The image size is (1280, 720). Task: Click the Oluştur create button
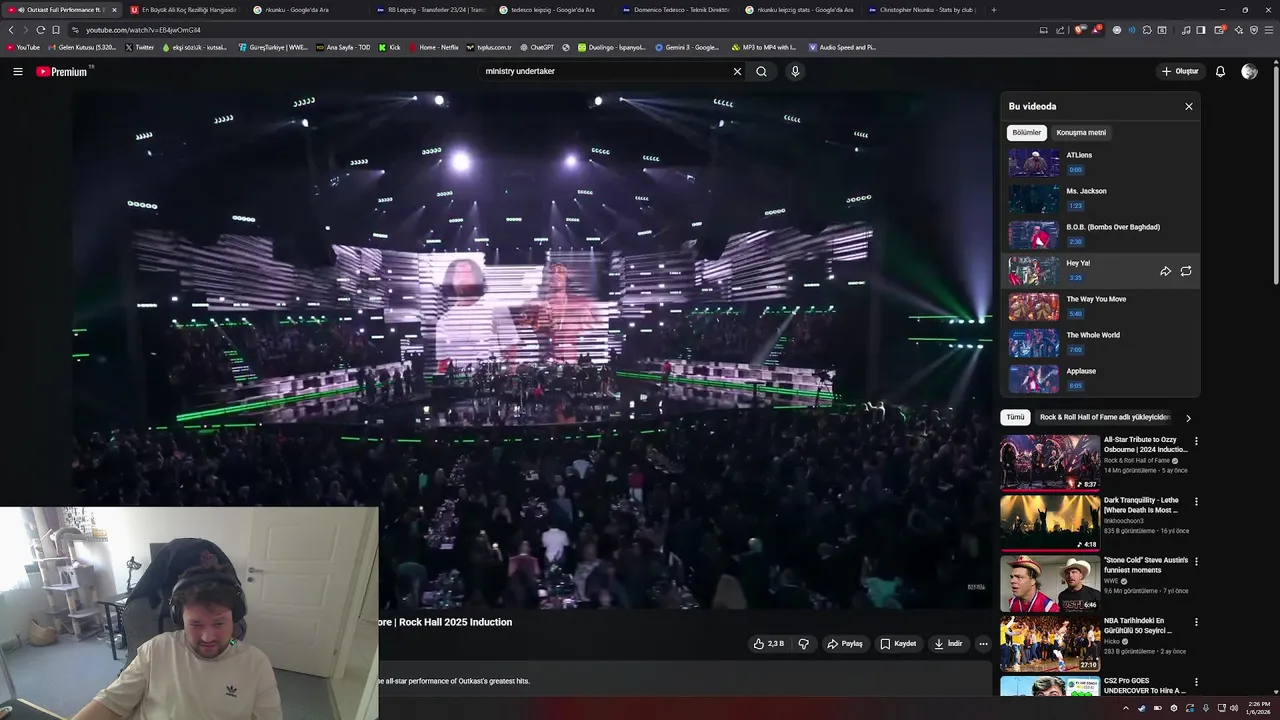1180,72
